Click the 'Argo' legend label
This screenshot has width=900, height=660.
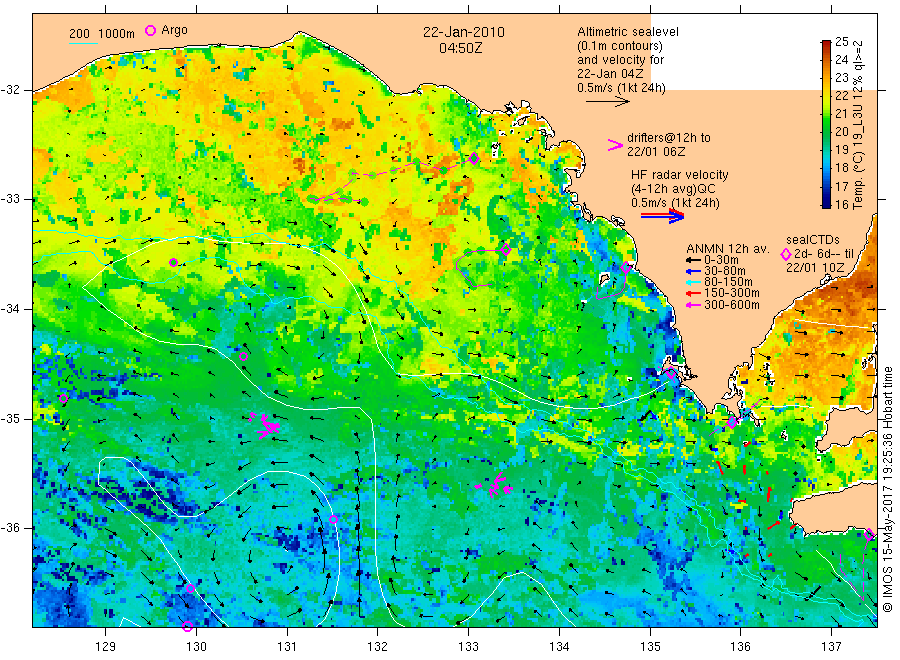click(174, 30)
